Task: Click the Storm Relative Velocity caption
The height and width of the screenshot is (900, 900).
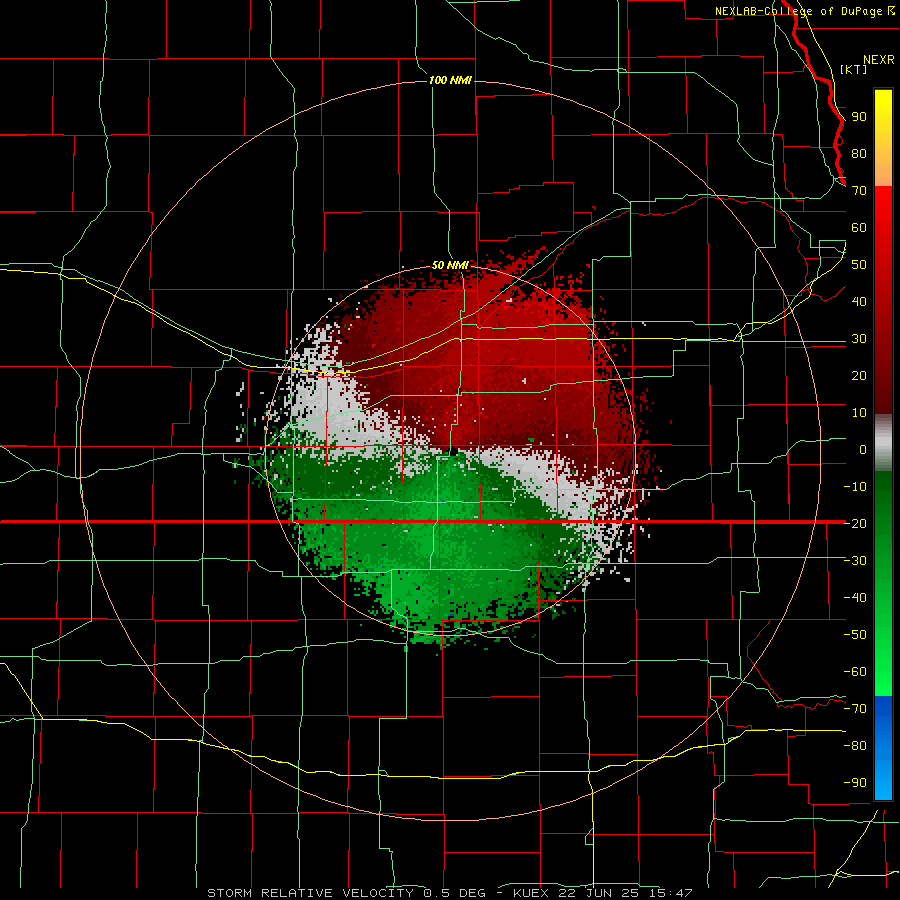Action: [450, 893]
